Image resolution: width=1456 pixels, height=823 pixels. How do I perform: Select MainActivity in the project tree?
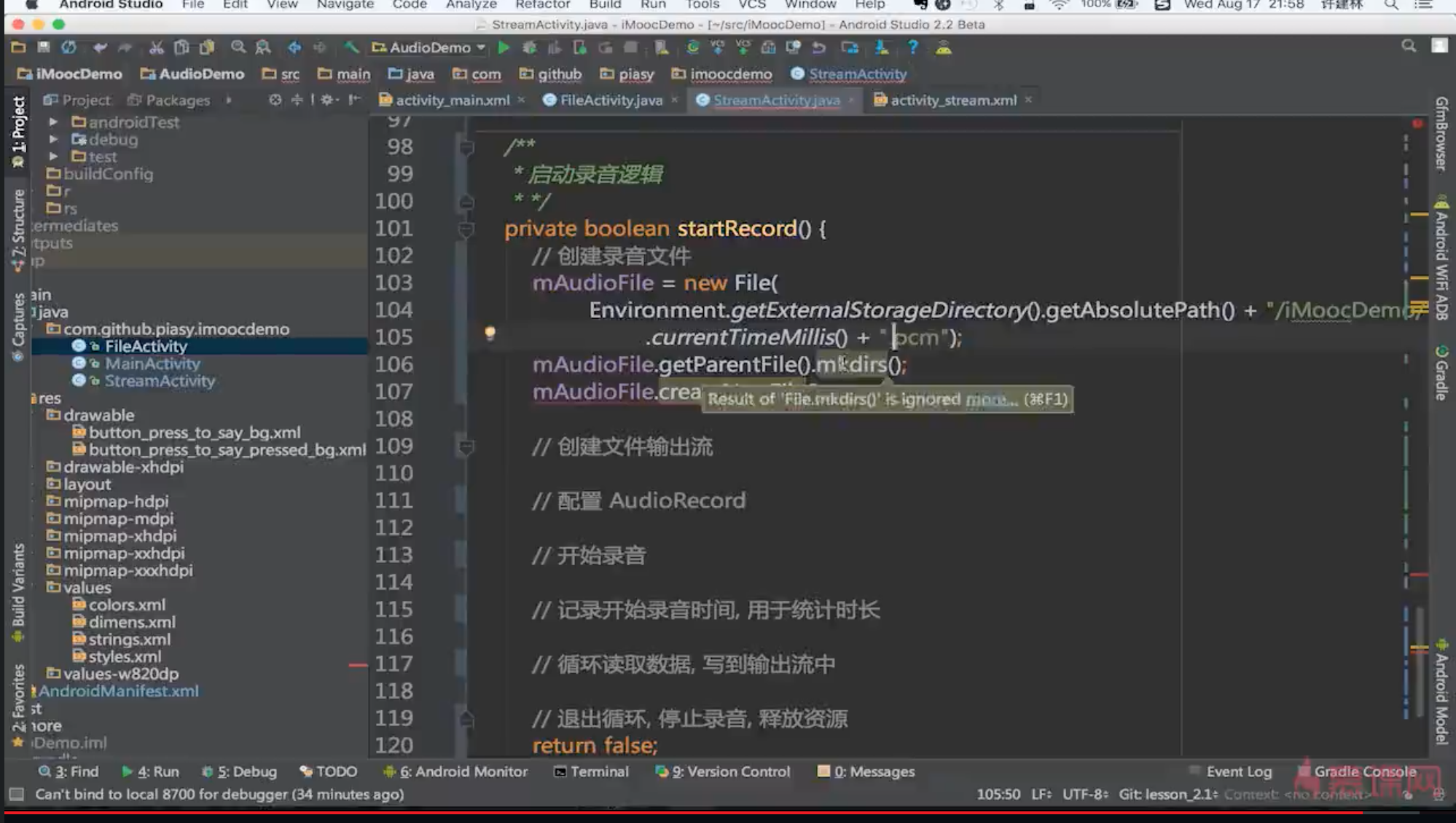(152, 363)
